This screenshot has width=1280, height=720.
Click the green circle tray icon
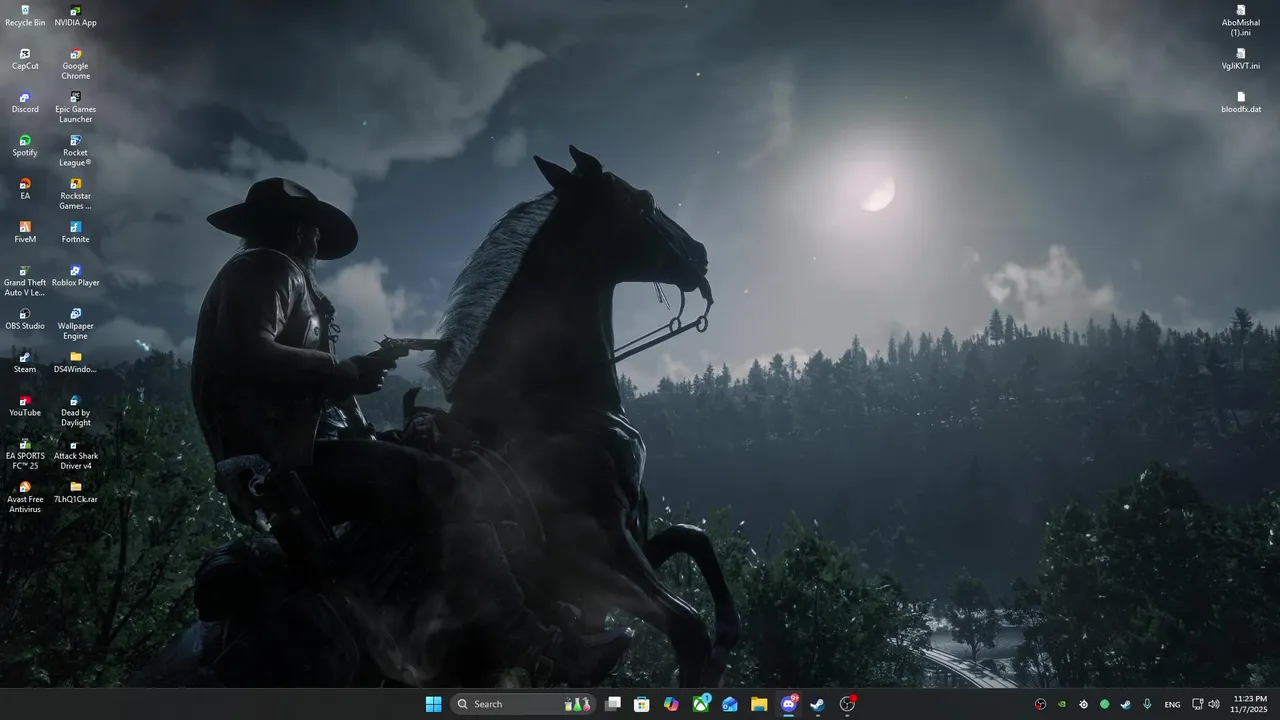tap(1104, 704)
